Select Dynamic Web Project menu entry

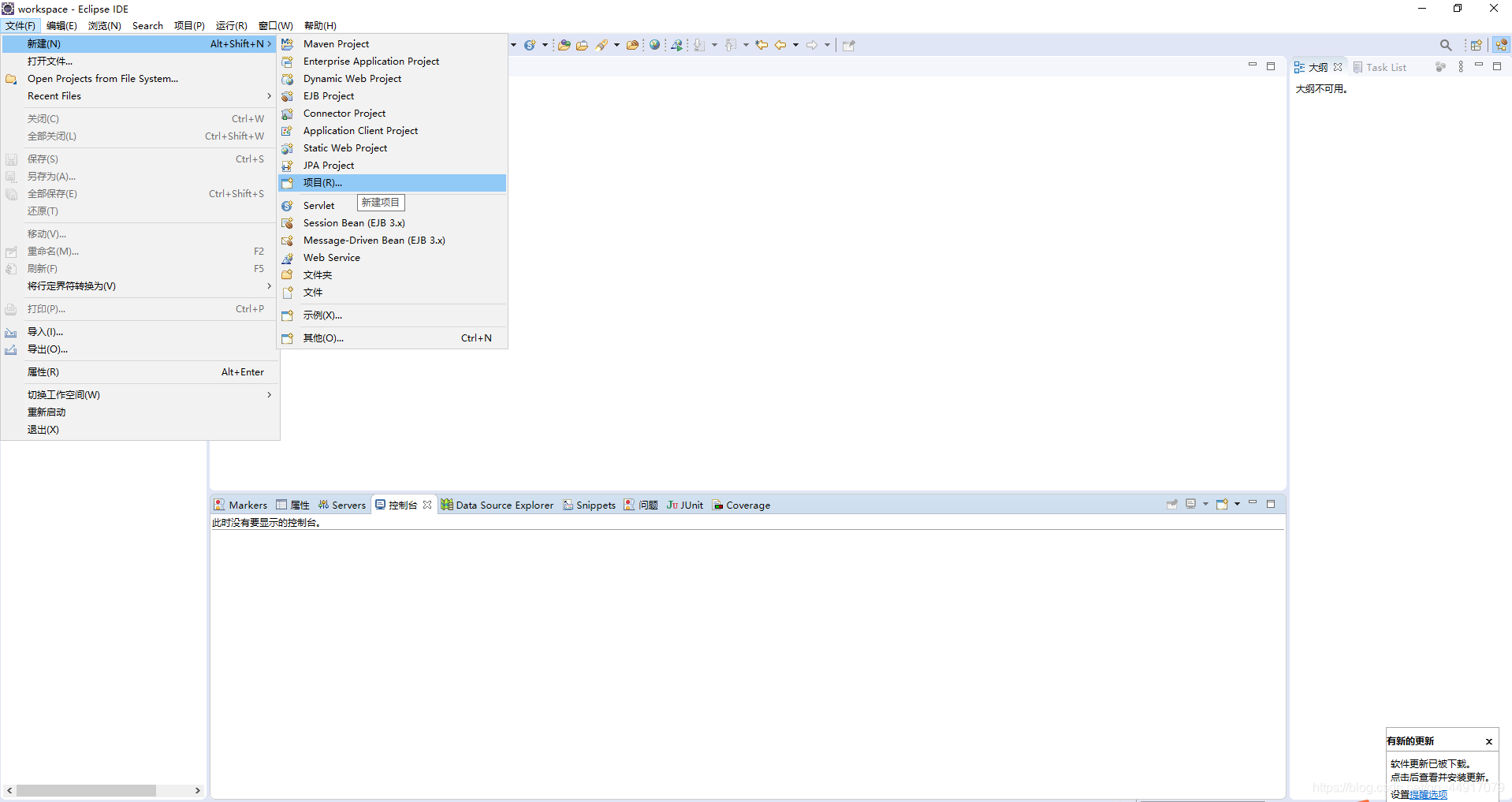(x=392, y=79)
